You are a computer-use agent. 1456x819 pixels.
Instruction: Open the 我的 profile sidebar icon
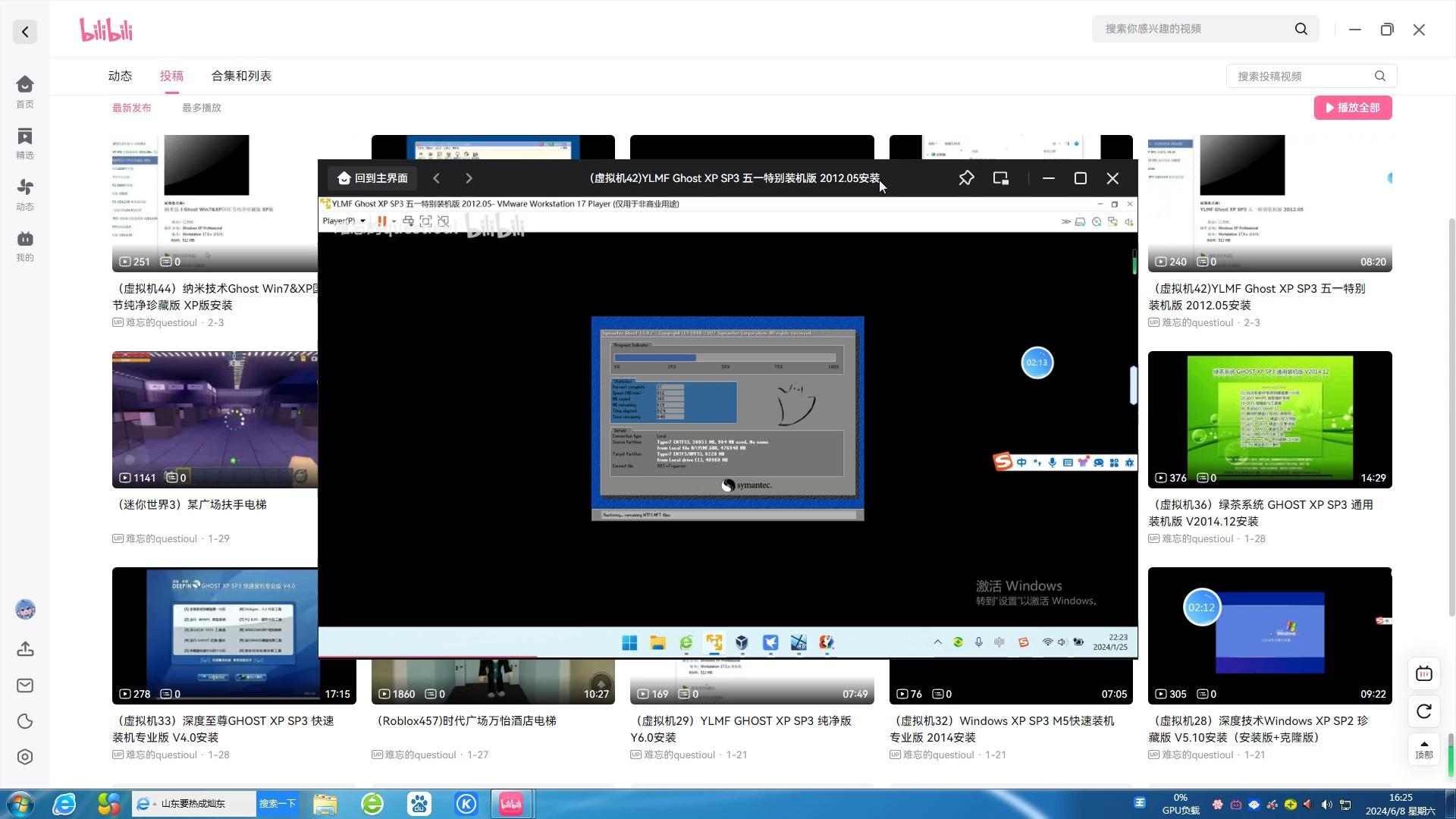point(25,246)
